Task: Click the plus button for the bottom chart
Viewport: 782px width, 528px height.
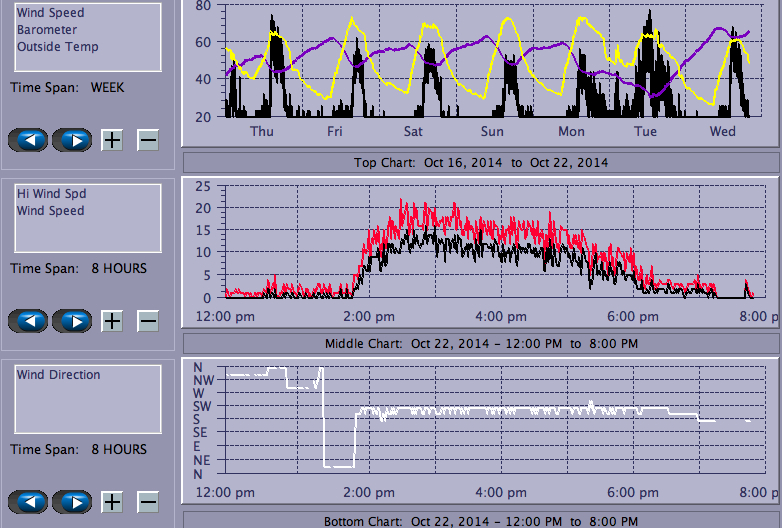Action: 112,502
